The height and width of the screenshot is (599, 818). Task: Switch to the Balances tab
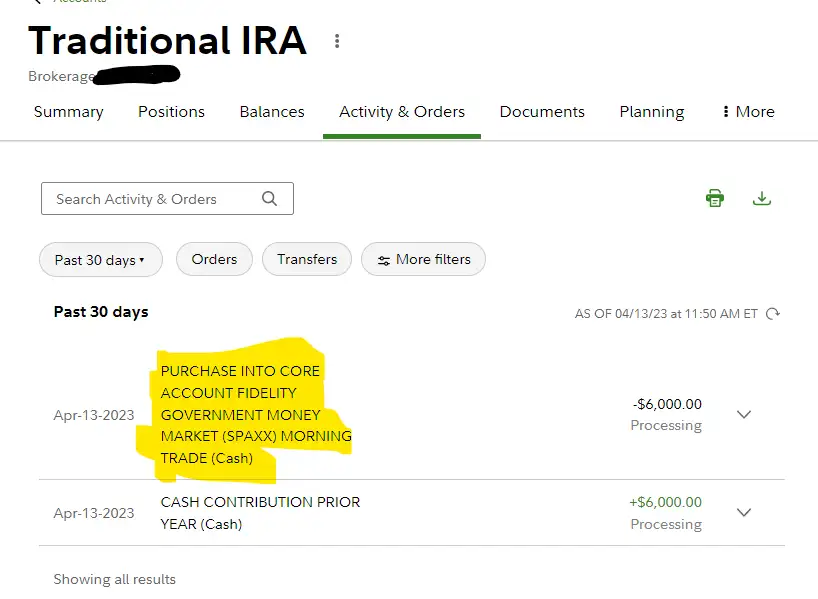point(272,111)
